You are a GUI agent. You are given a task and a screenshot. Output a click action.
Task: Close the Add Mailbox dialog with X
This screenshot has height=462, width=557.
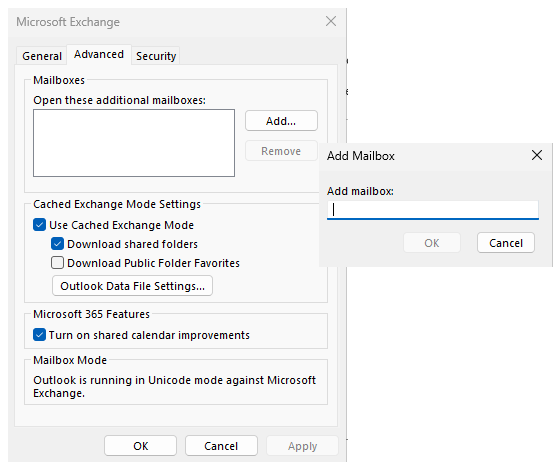point(536,155)
